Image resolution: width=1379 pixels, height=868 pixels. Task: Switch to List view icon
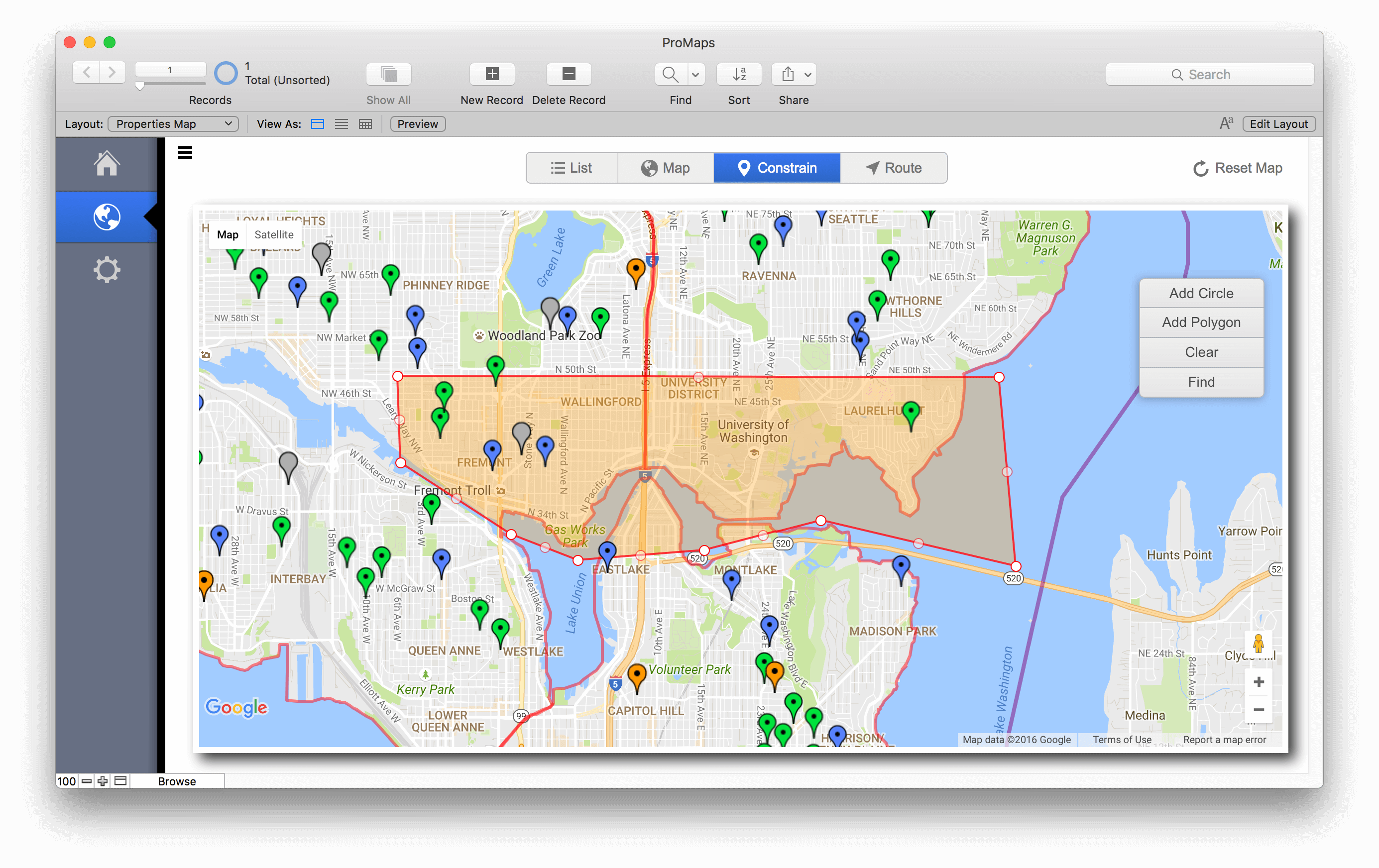[342, 124]
